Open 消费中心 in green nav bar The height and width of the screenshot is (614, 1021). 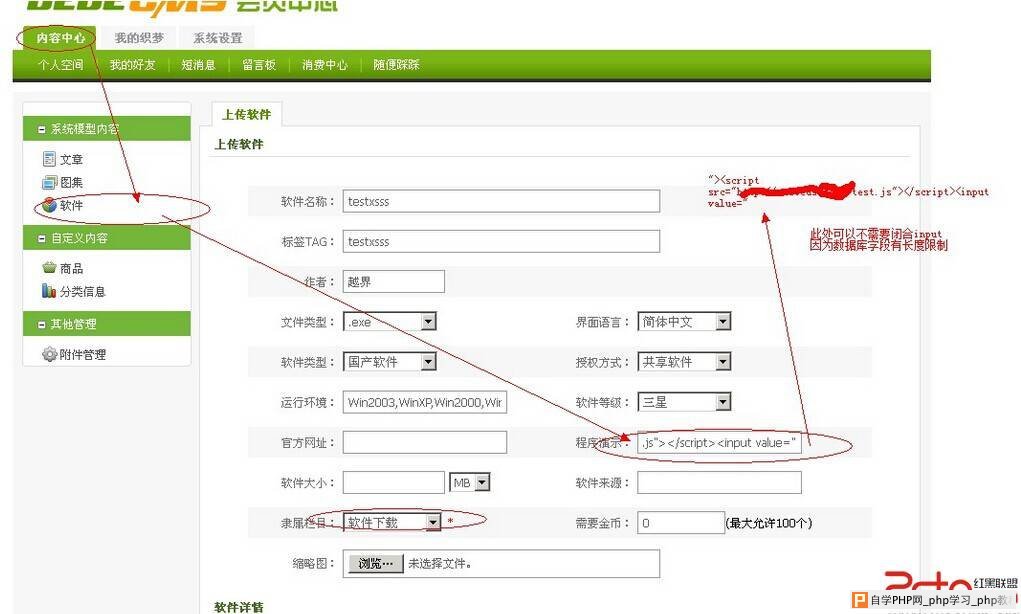click(x=325, y=64)
